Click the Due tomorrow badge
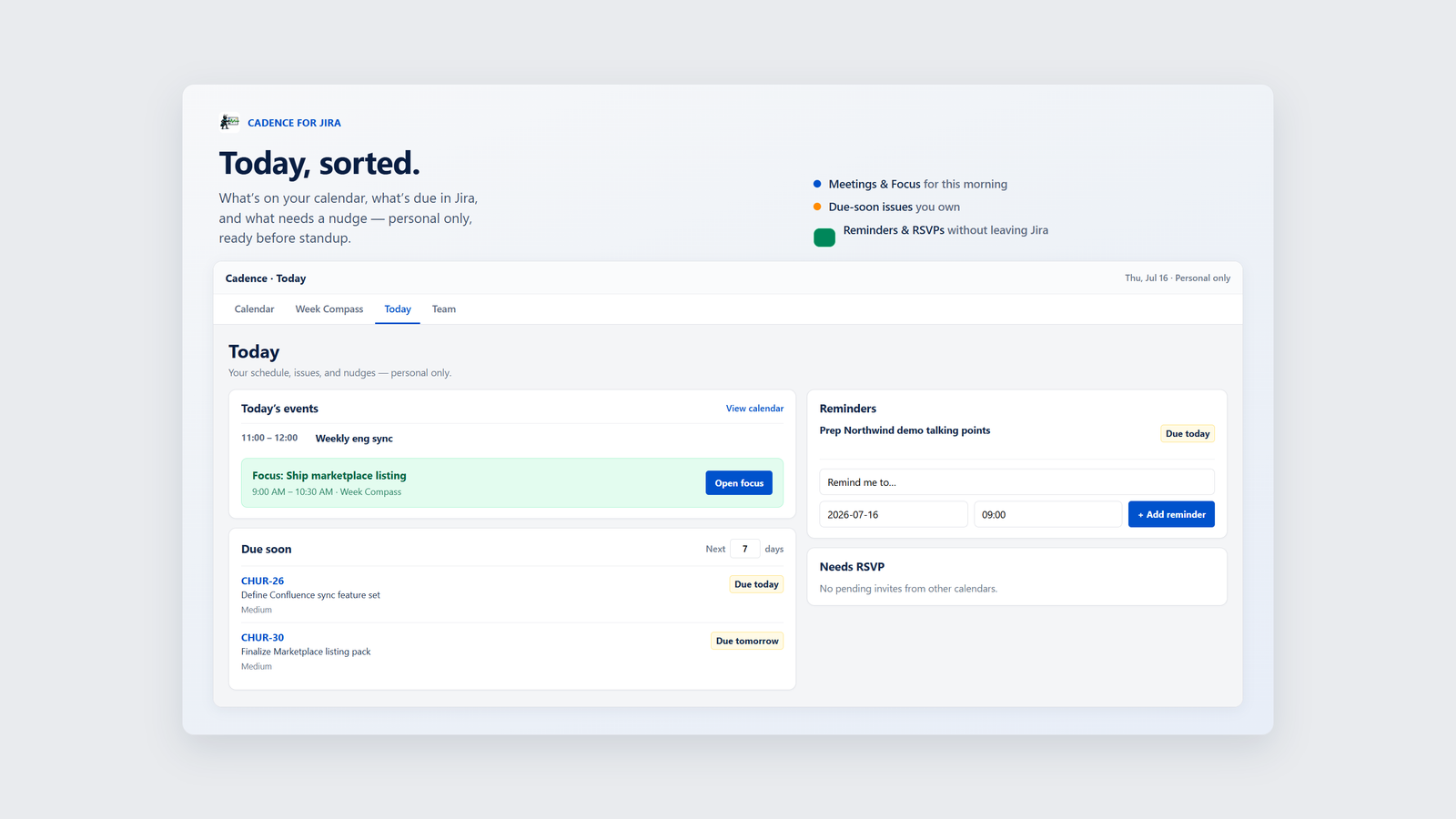The width and height of the screenshot is (1456, 819). click(x=747, y=641)
